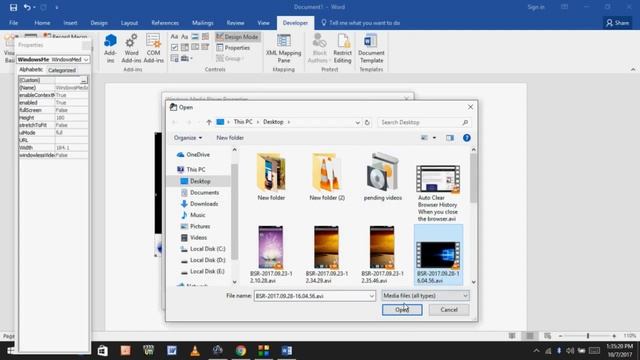
Task: Open Document Template in the ribbon
Action: click(371, 49)
